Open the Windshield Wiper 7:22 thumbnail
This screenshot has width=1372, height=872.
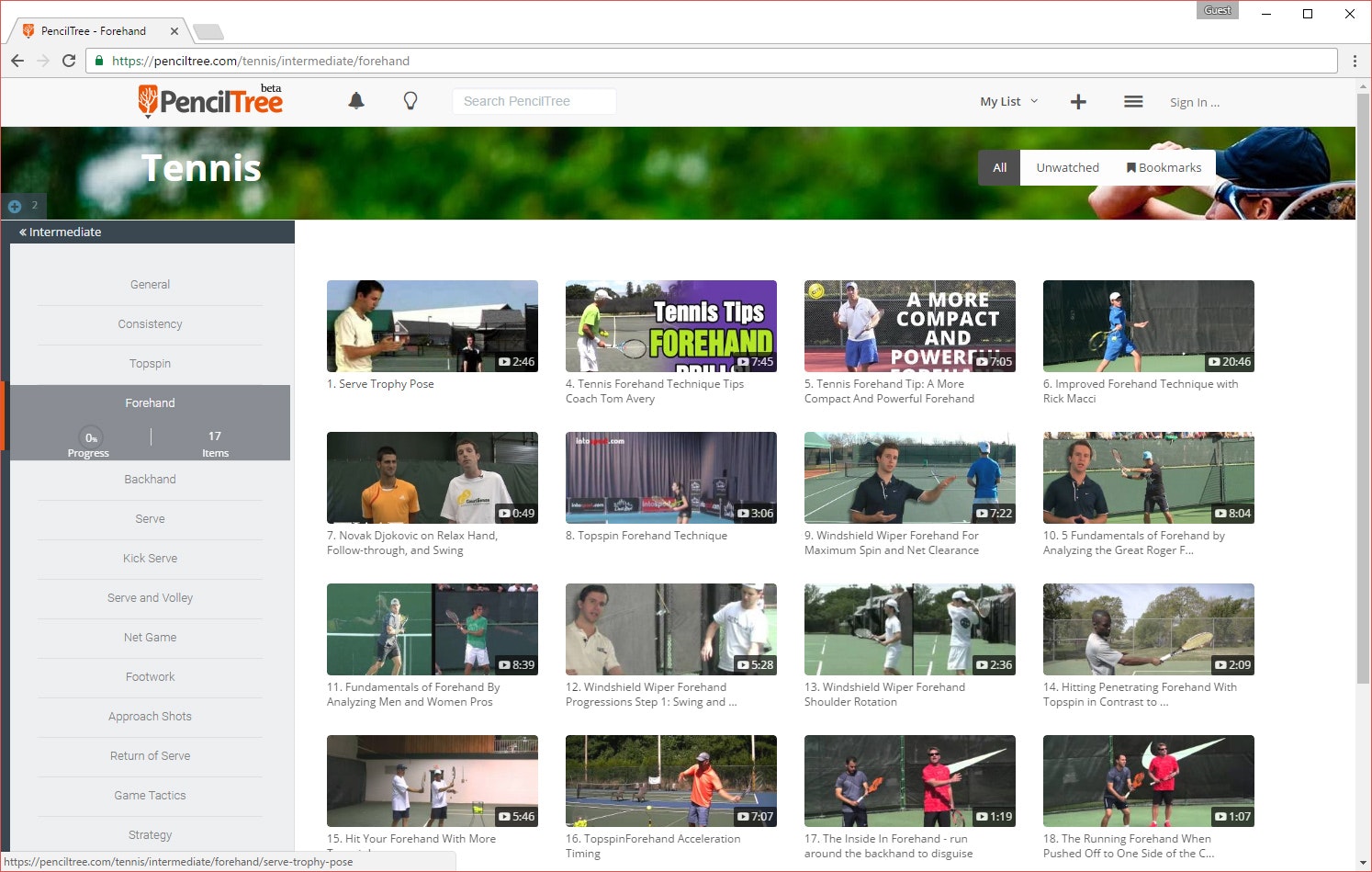click(910, 478)
